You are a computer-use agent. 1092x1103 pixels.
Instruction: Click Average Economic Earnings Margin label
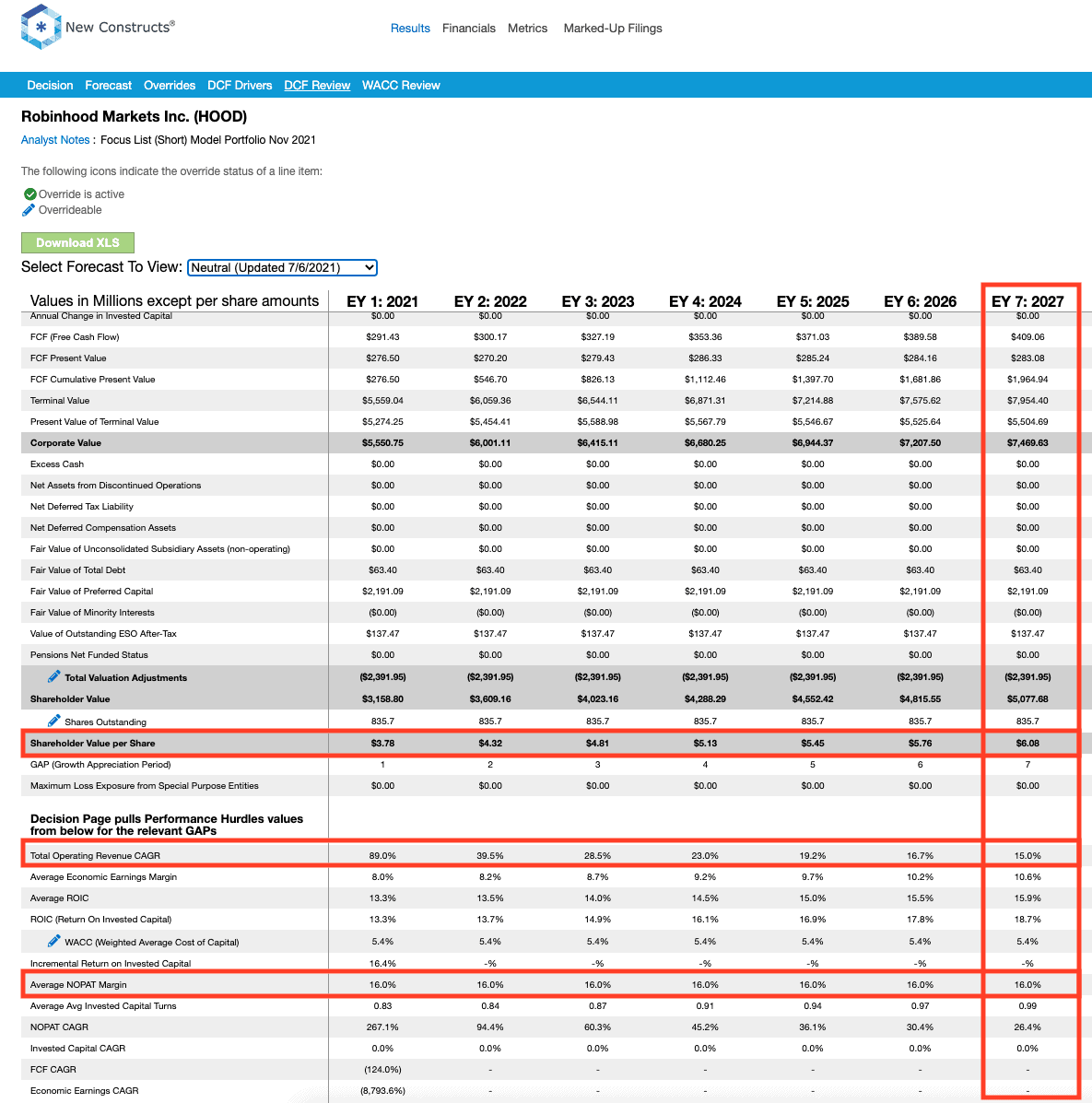103,876
